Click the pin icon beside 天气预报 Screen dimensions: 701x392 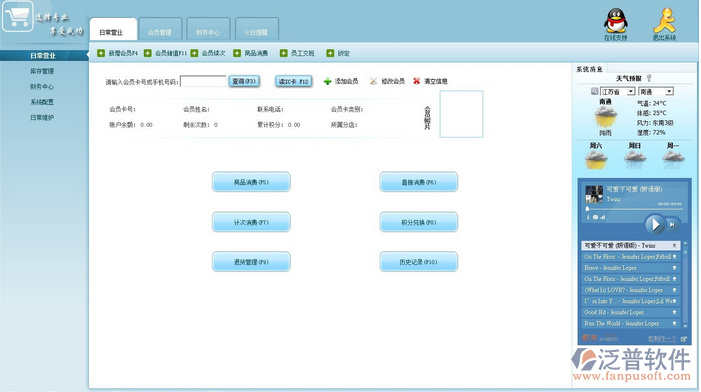pos(649,78)
